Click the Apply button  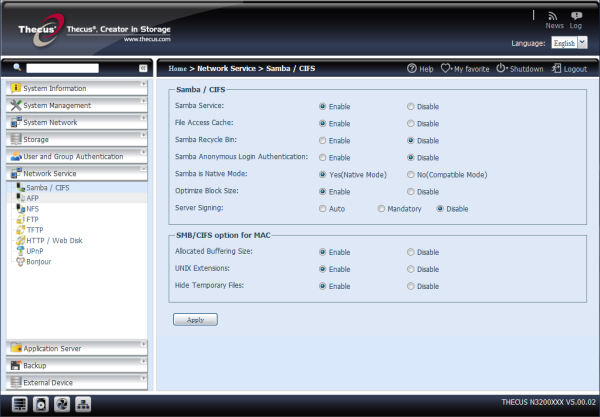point(195,320)
